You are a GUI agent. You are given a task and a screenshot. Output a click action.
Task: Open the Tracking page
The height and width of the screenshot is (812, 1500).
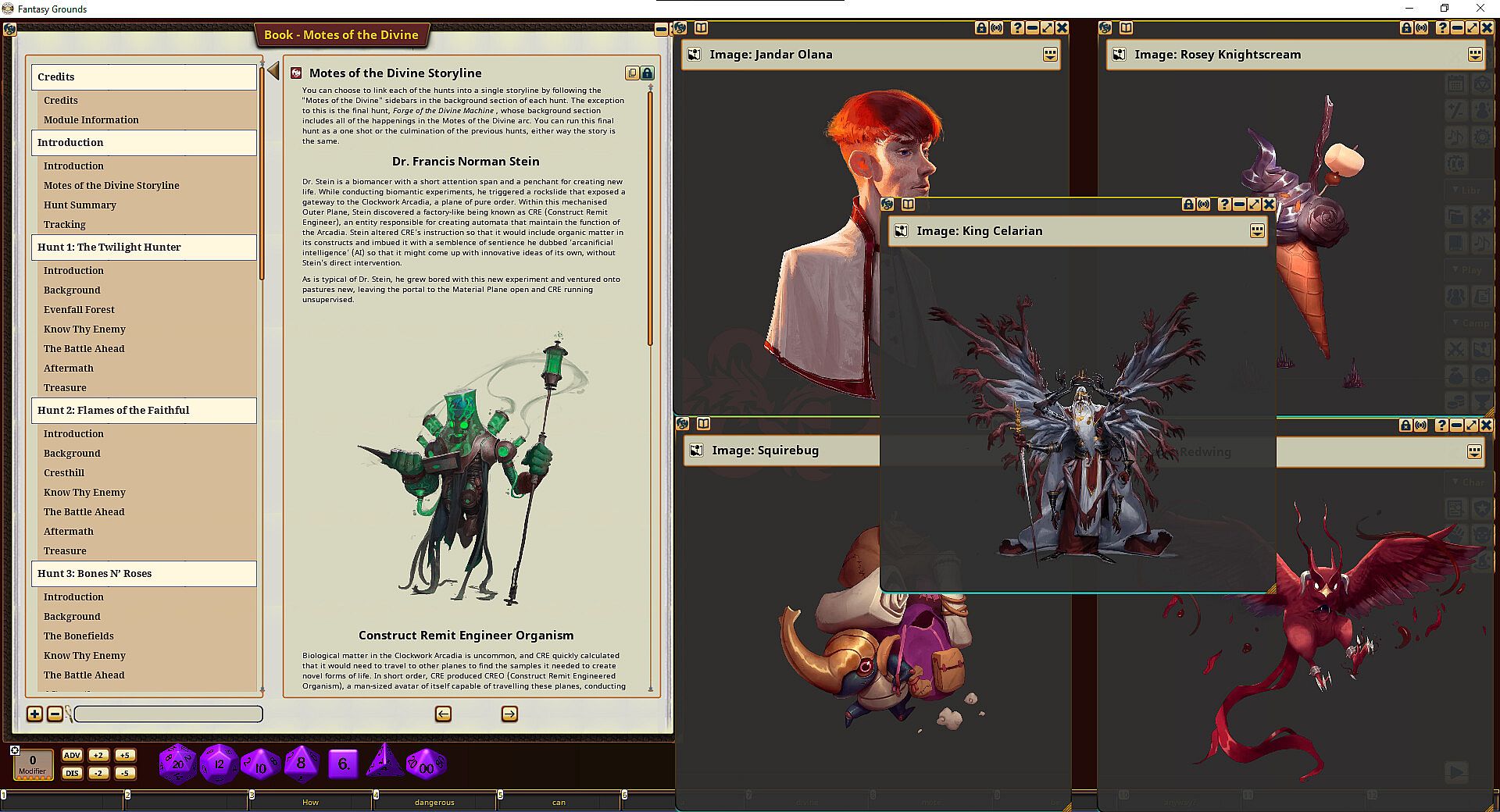(64, 224)
